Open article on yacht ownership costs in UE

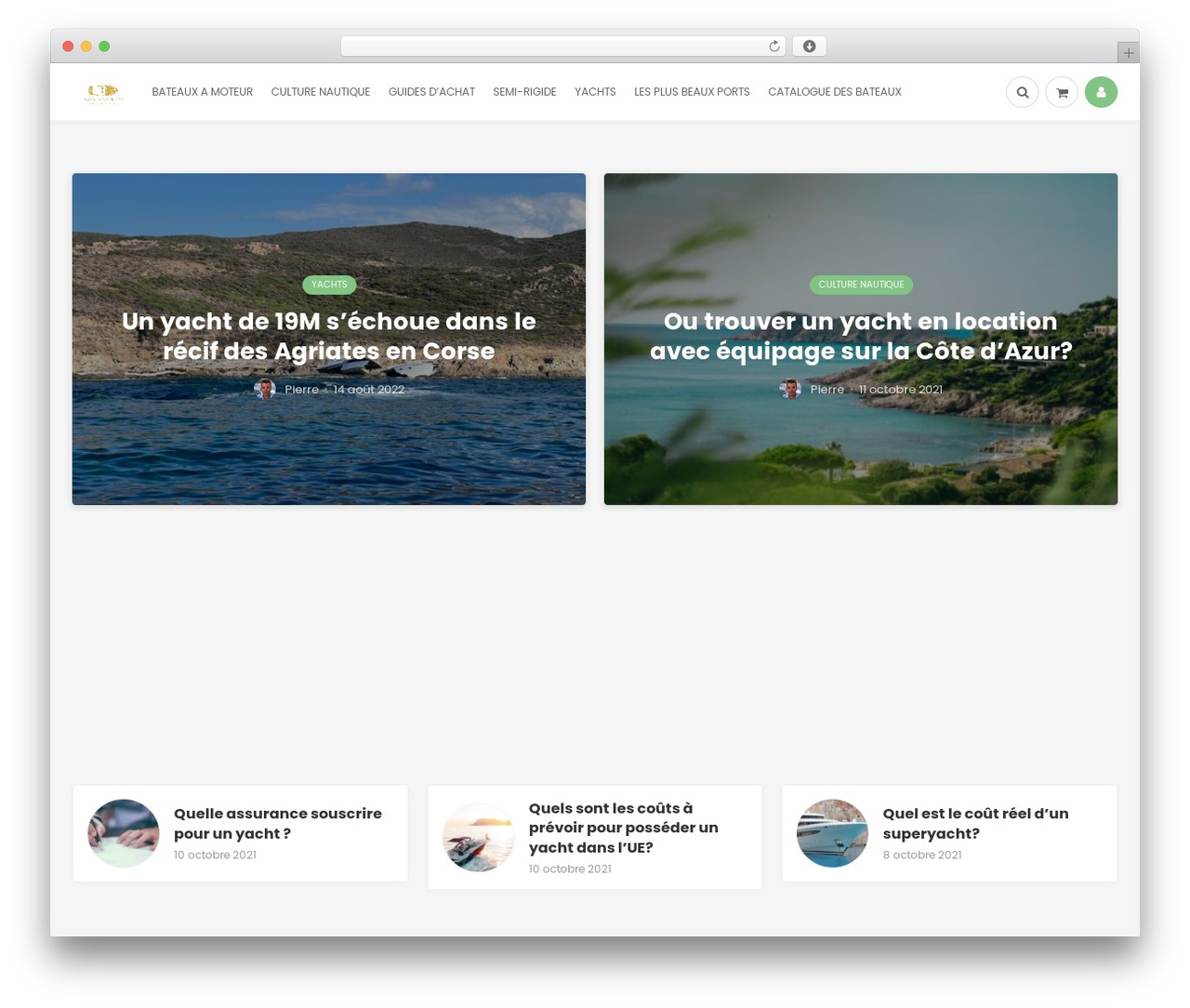[x=624, y=828]
